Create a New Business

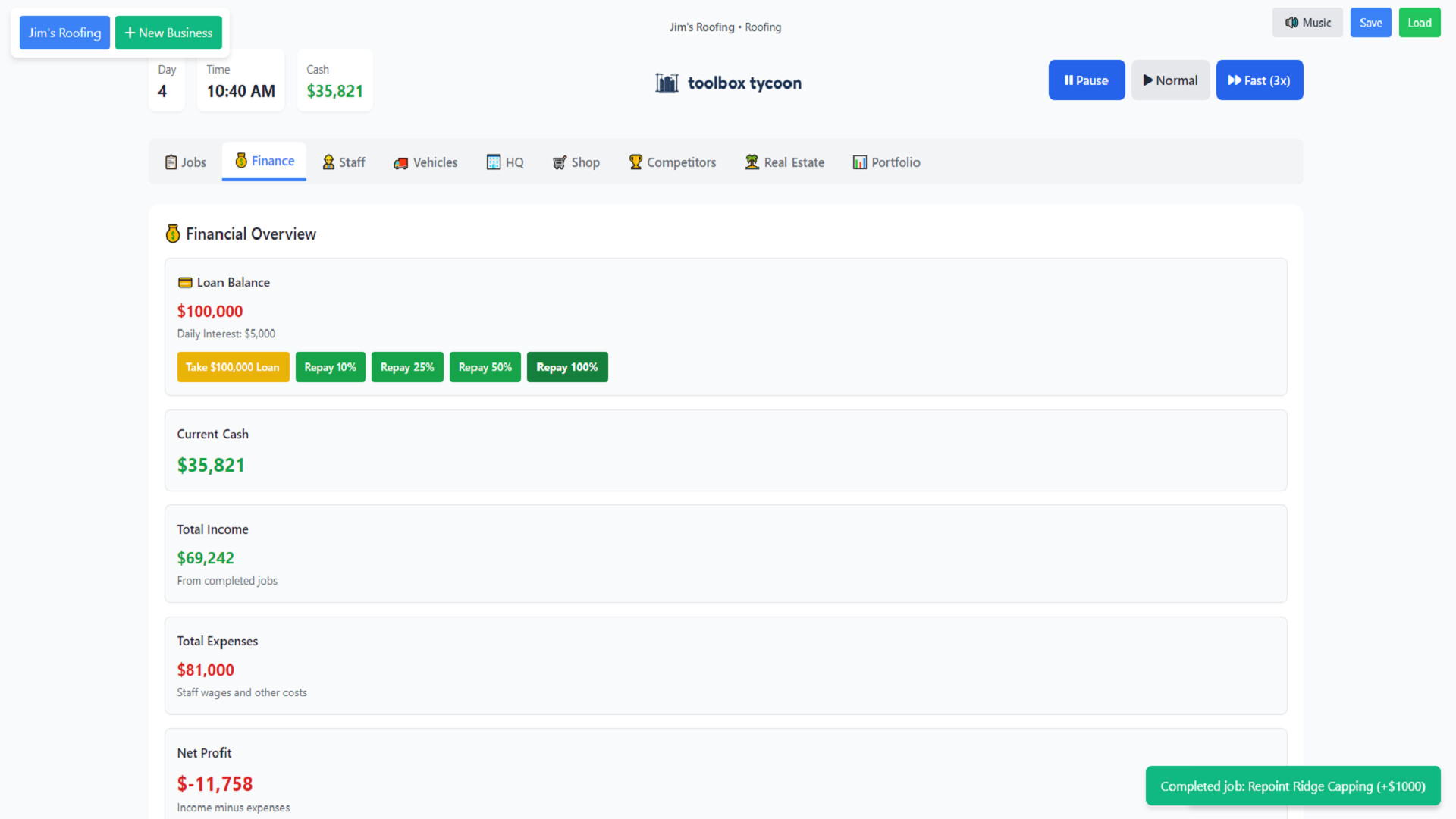(168, 32)
